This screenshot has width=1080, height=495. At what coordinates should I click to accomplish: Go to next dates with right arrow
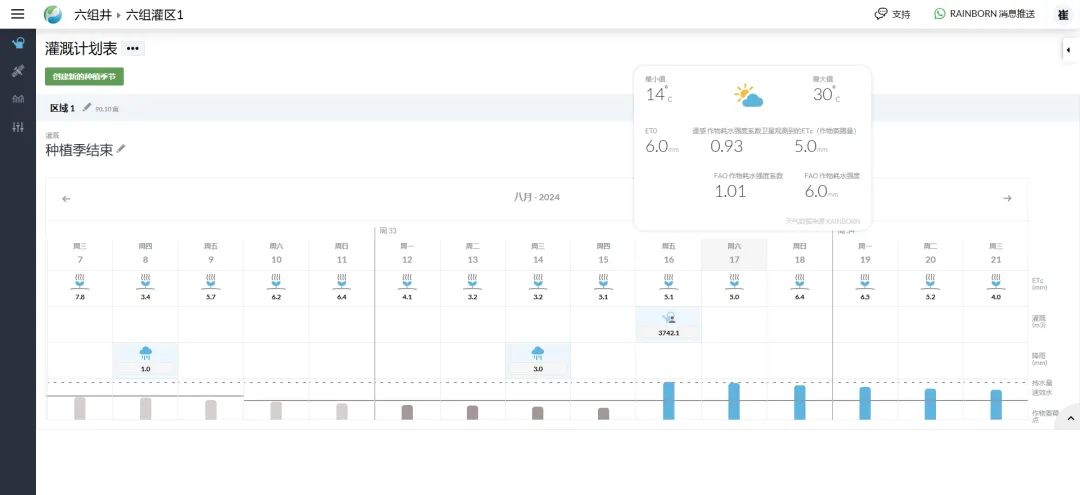pyautogui.click(x=1007, y=198)
